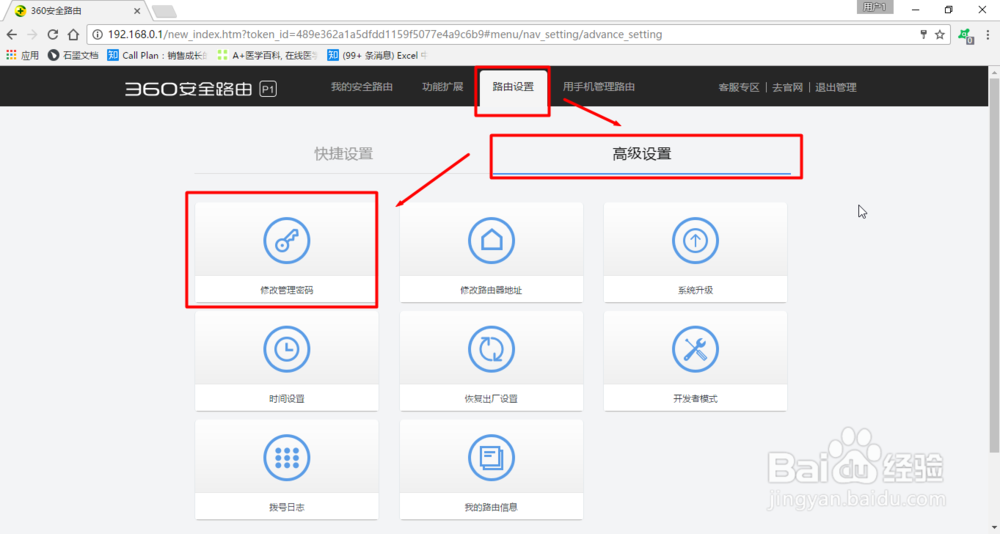Close the 360安全路由 browser tab
This screenshot has height=534, width=1000.
pos(136,11)
